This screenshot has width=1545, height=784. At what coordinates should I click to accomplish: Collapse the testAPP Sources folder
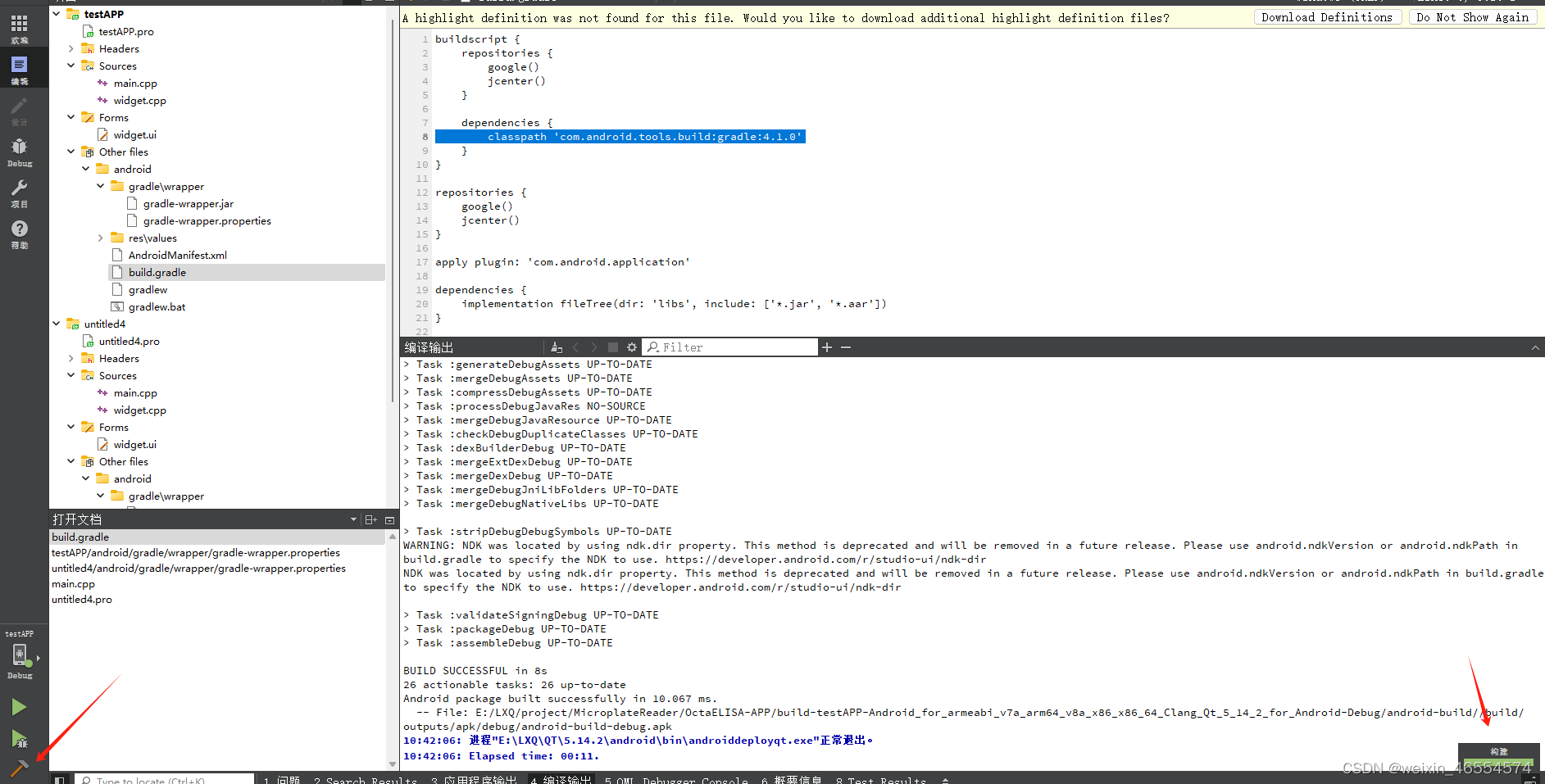pyautogui.click(x=71, y=66)
